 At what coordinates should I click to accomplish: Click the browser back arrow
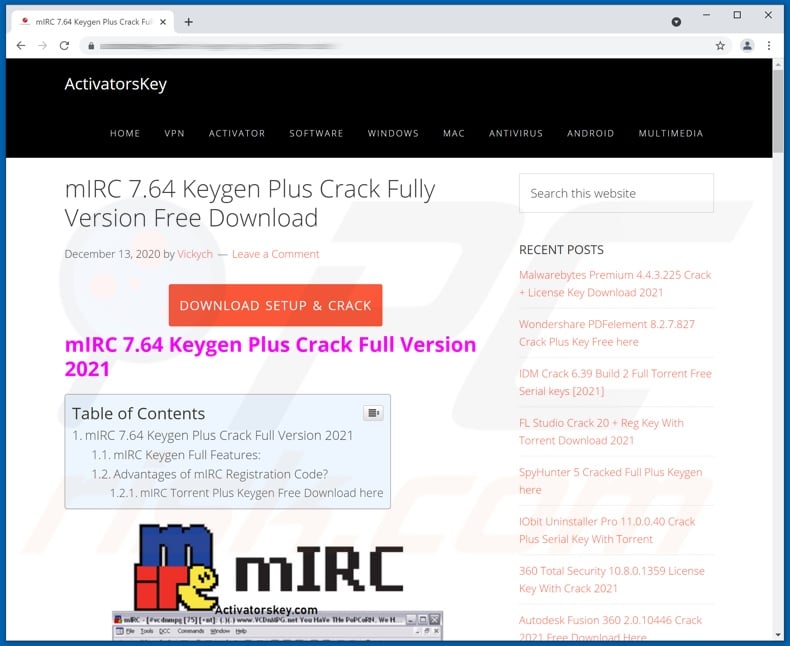point(21,46)
